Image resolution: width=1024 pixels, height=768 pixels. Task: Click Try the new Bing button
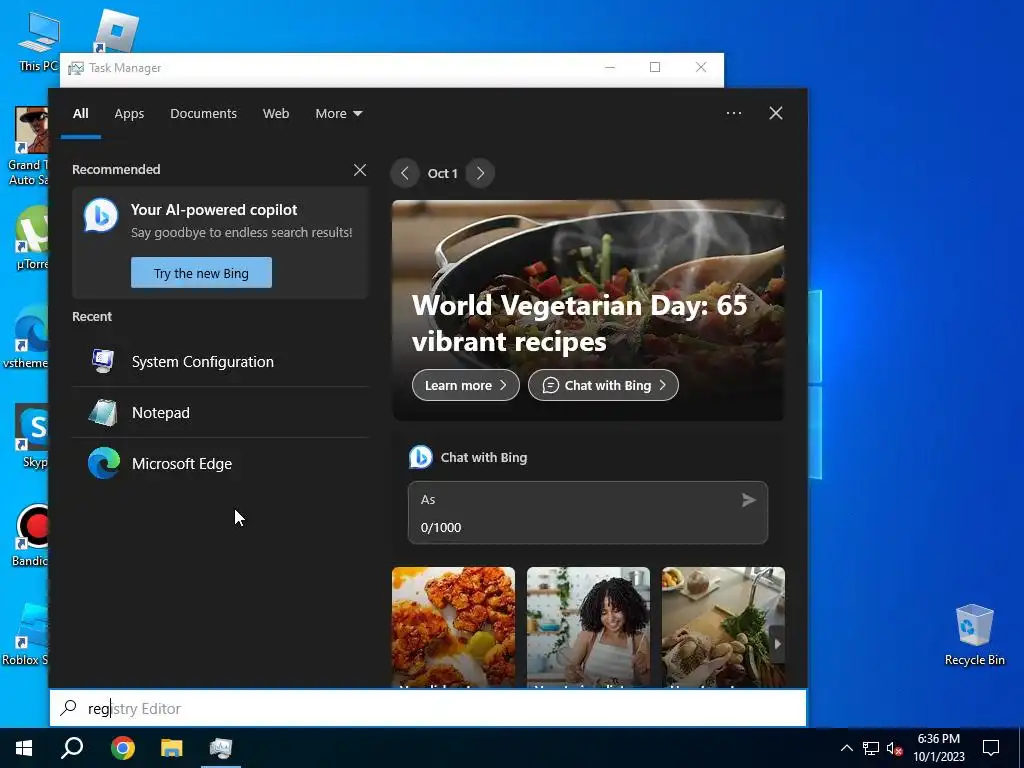point(201,272)
